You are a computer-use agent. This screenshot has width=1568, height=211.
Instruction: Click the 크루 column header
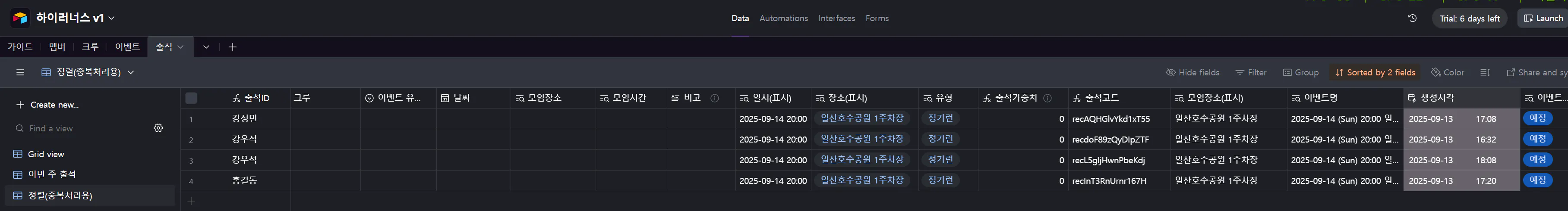[326, 98]
